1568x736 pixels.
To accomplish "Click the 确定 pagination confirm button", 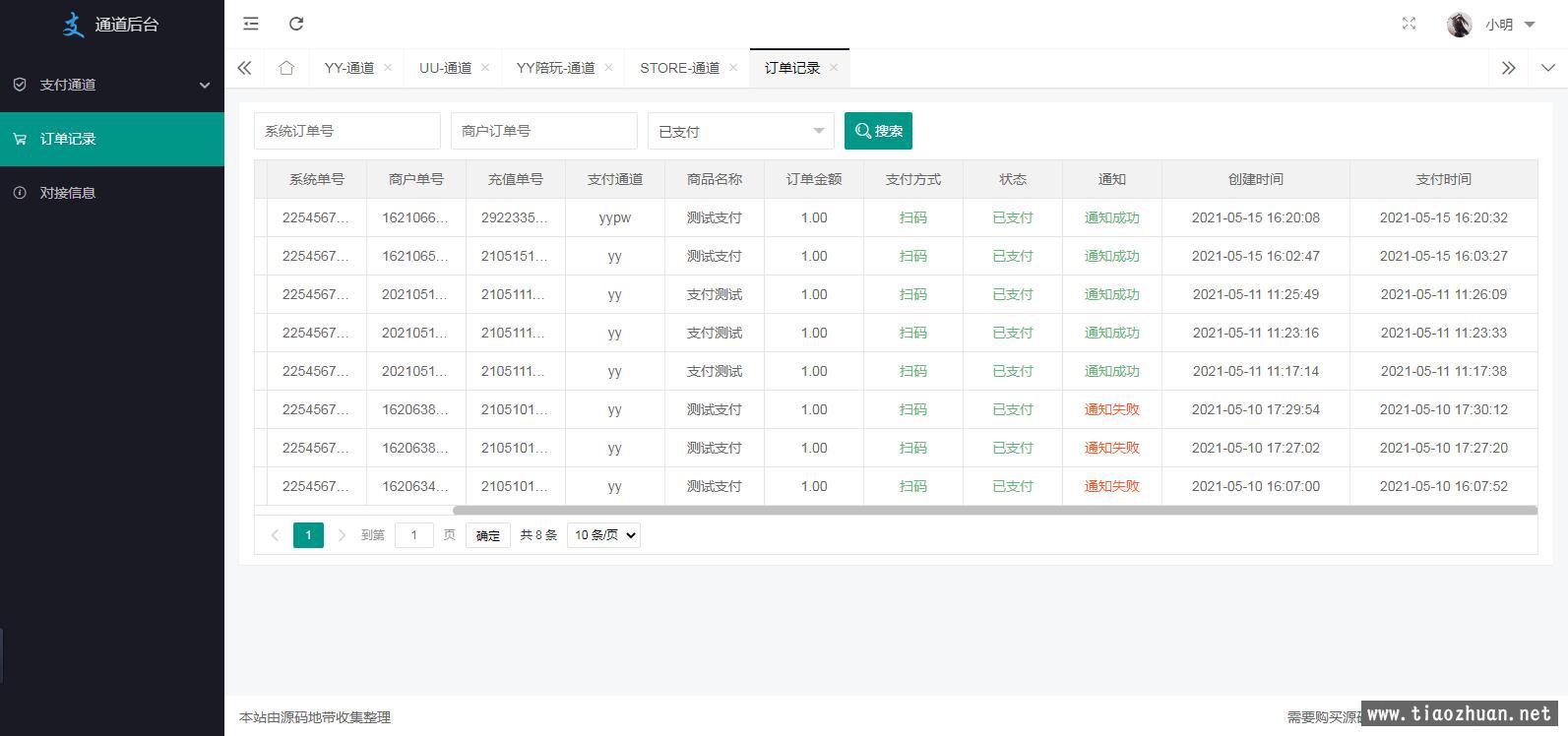I will [x=487, y=535].
